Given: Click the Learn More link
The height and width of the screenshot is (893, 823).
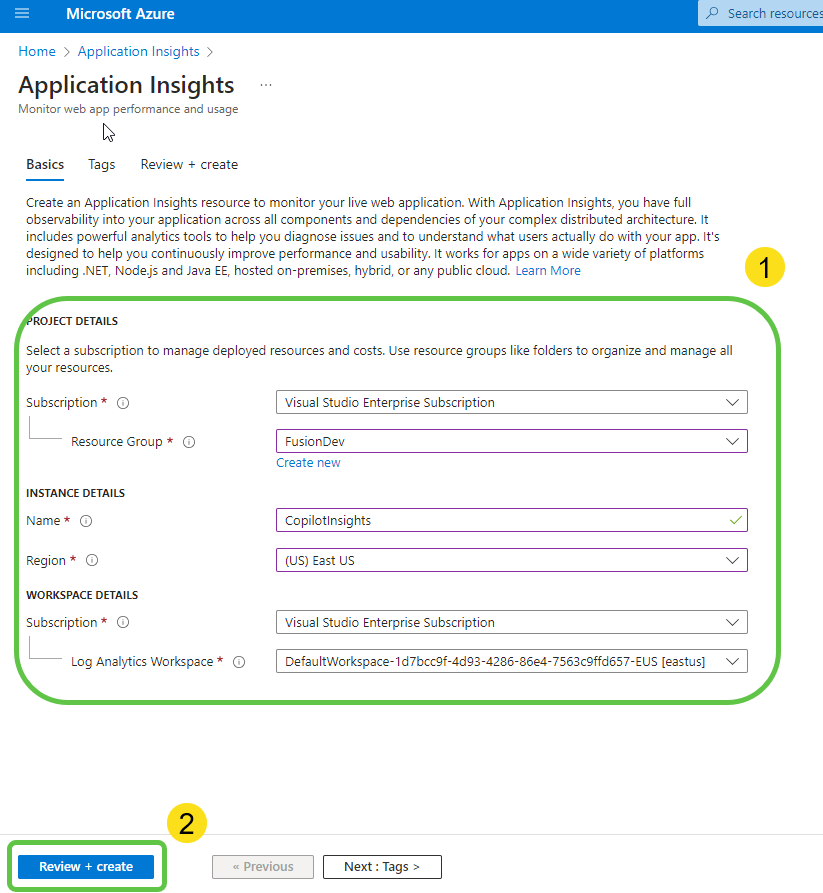Looking at the screenshot, I should tap(548, 269).
